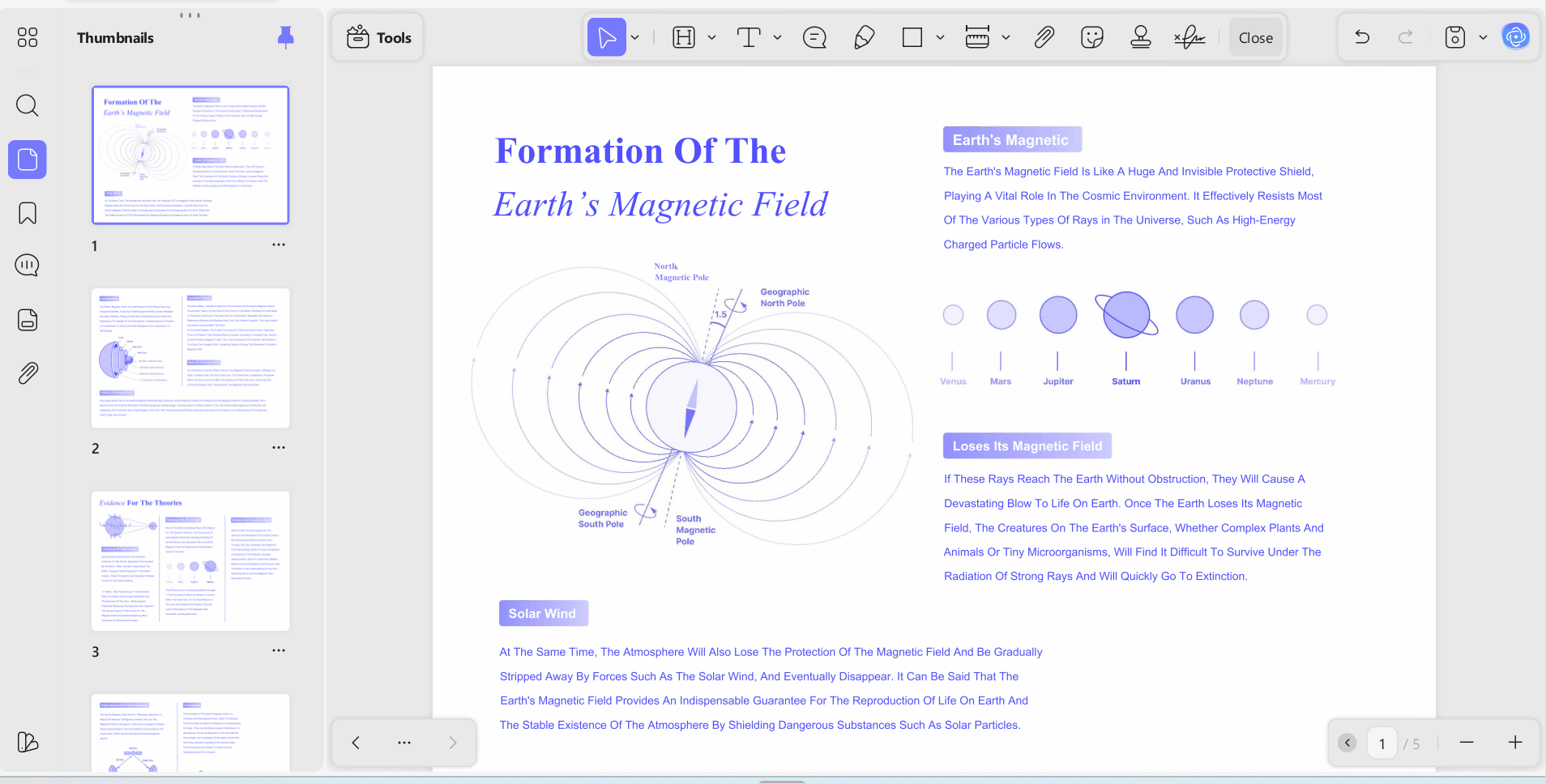Click the Saturn planet label
This screenshot has width=1546, height=784.
[x=1126, y=381]
